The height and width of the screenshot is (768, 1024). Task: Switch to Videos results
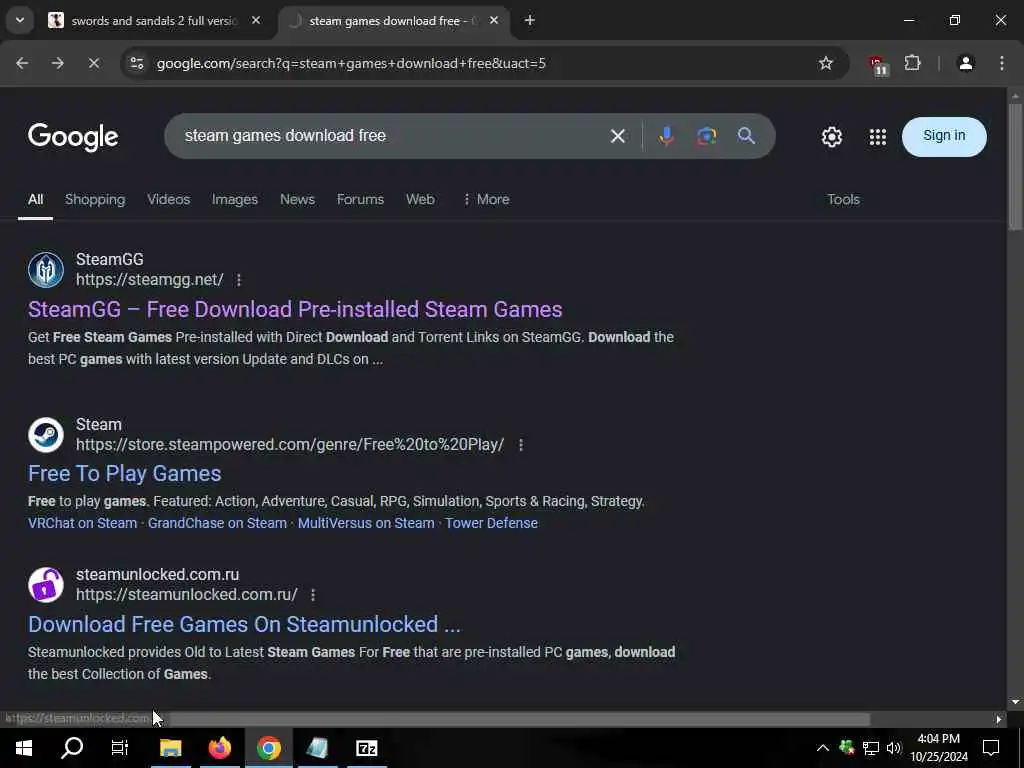[x=168, y=200]
